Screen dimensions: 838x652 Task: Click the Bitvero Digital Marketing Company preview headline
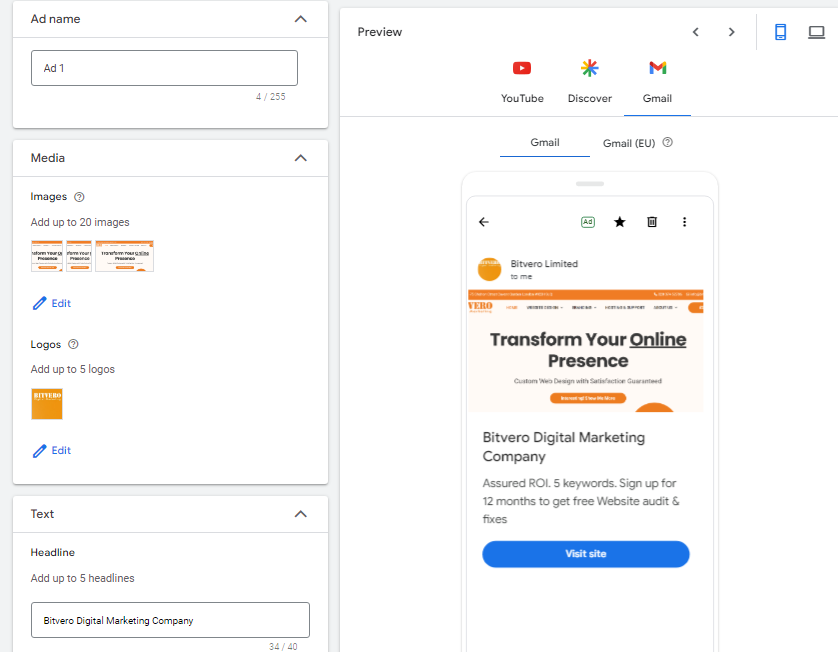pos(563,447)
